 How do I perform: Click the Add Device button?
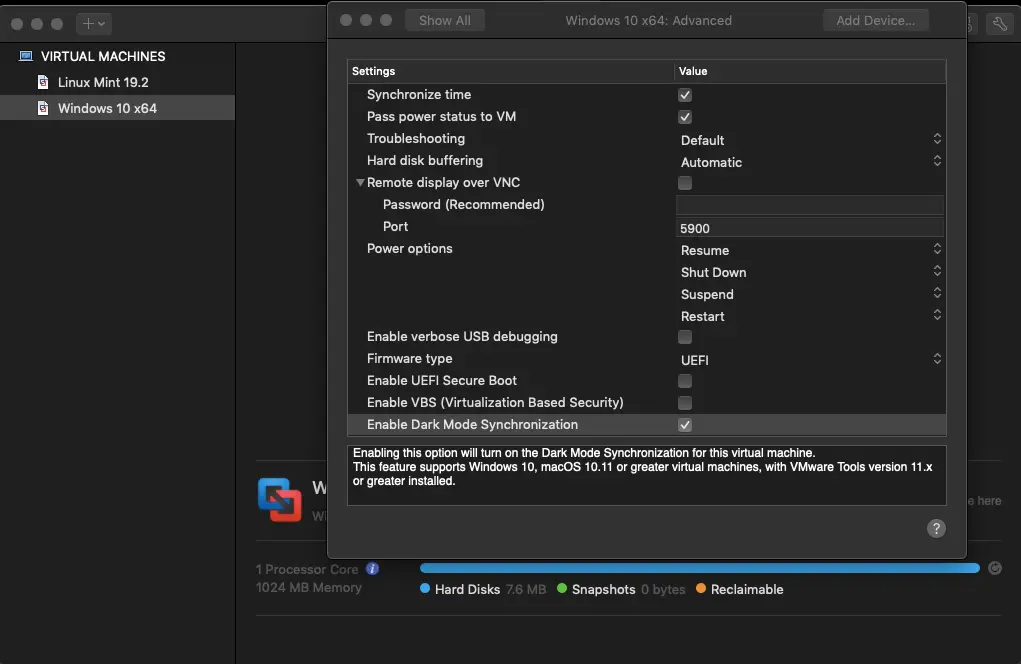(x=875, y=19)
